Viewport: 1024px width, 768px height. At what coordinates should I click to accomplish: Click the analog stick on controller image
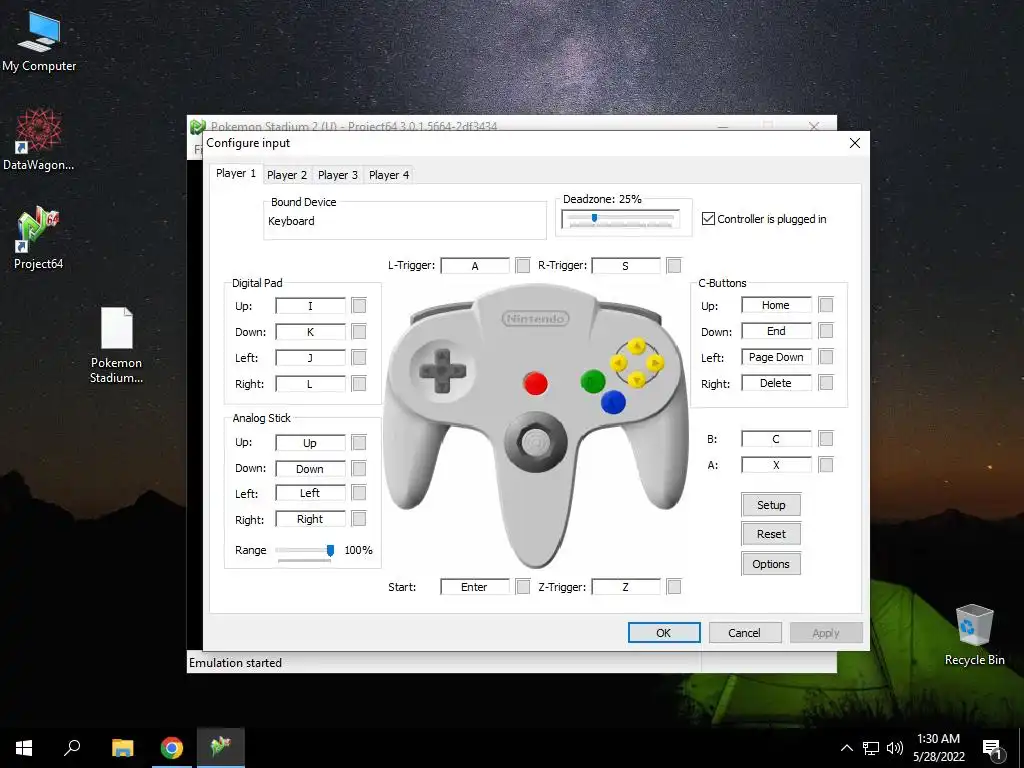point(536,442)
